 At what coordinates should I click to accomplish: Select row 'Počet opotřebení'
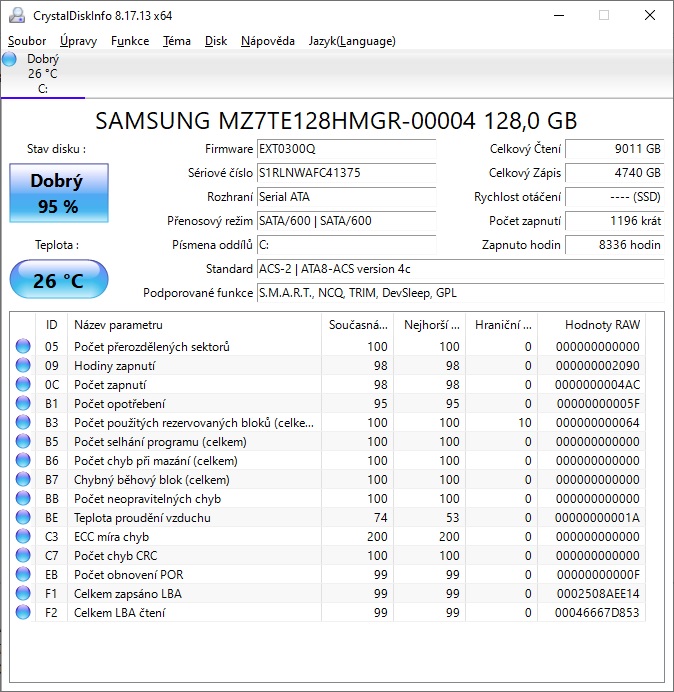coord(328,403)
